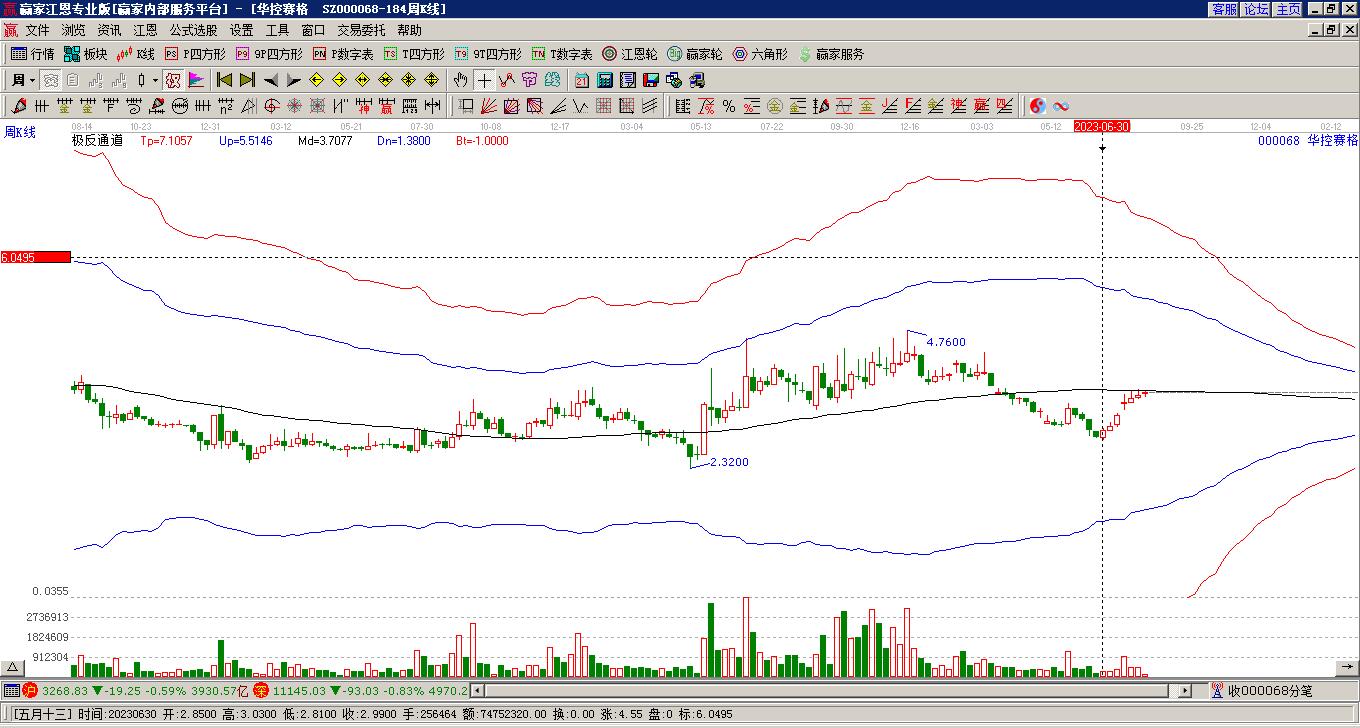Click the red-blue yin-yang icon
This screenshot has height=728, width=1360.
[x=1038, y=106]
